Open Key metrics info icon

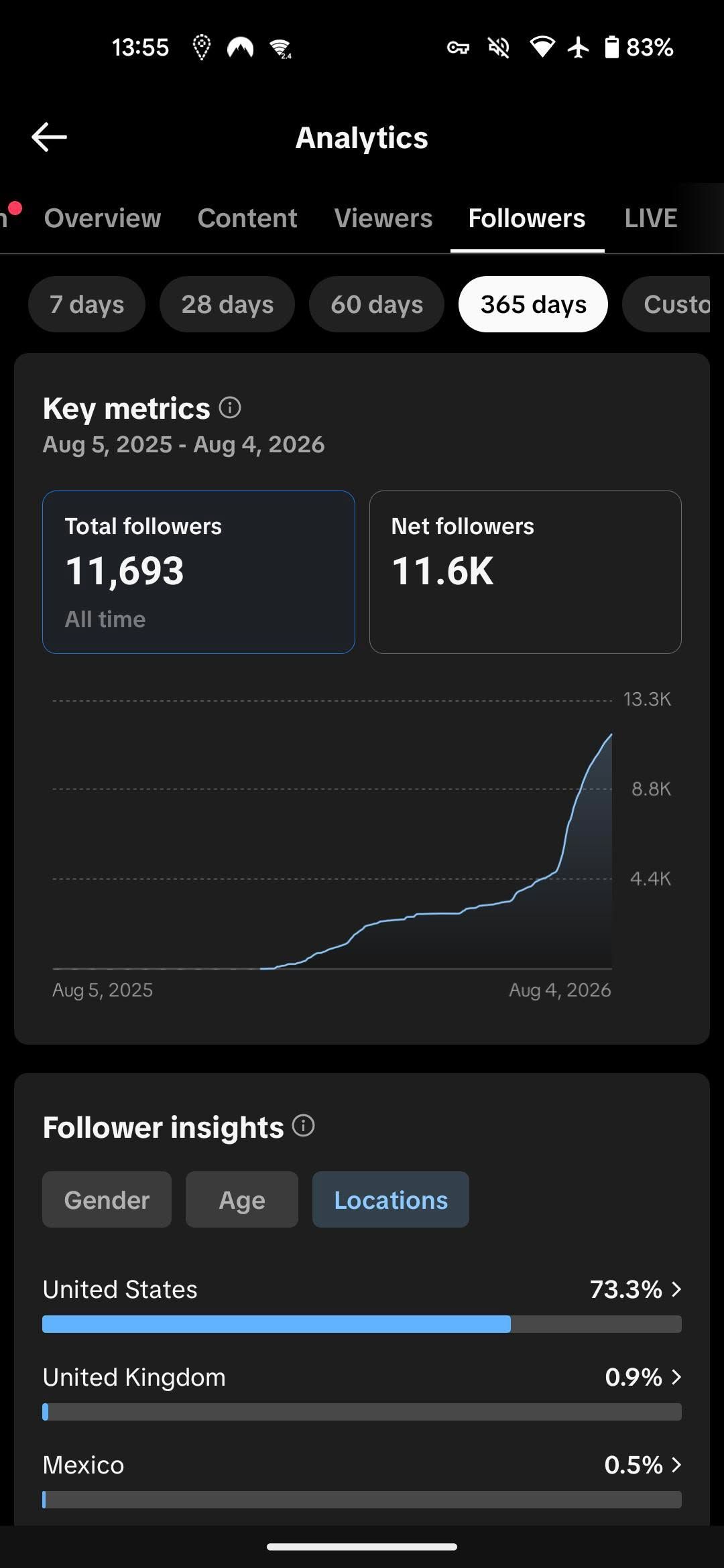[230, 407]
